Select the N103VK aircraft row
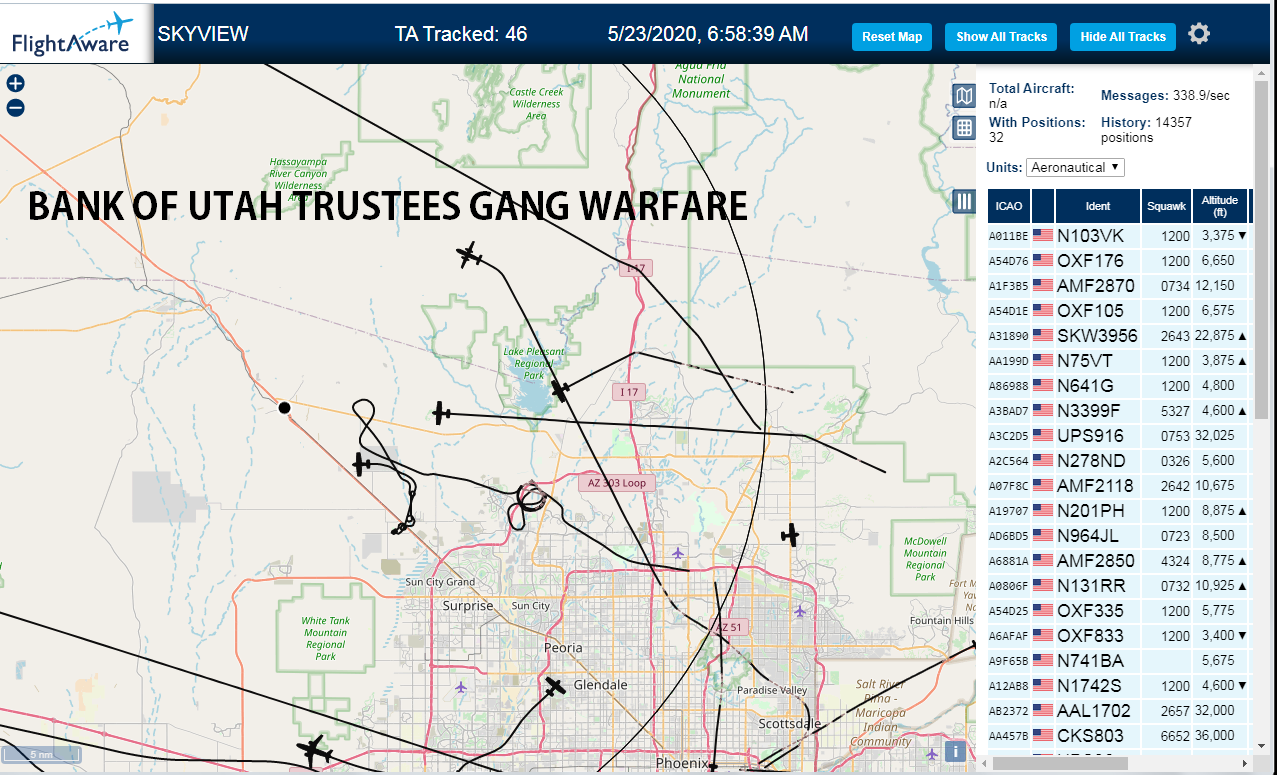The image size is (1277, 775). point(1119,236)
